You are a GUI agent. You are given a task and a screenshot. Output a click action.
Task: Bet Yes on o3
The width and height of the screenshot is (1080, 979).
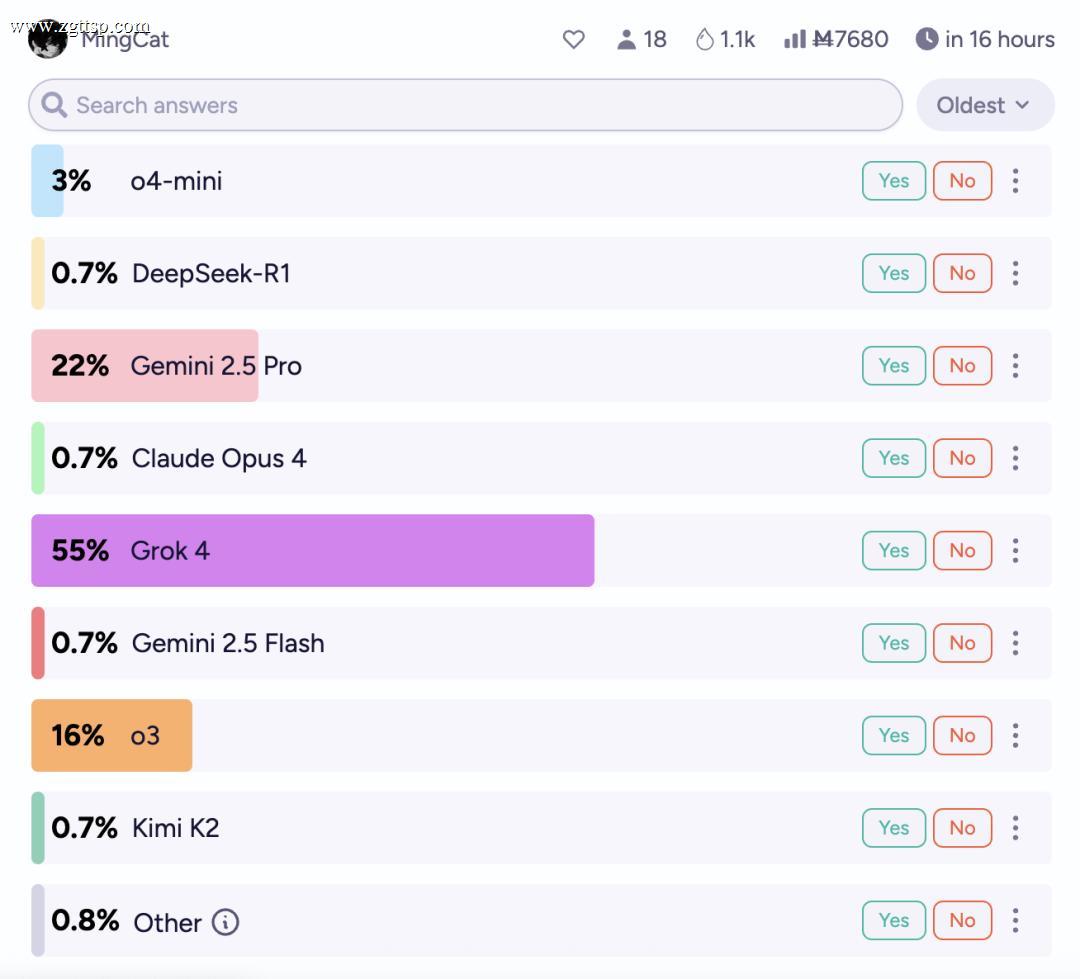[x=893, y=735]
